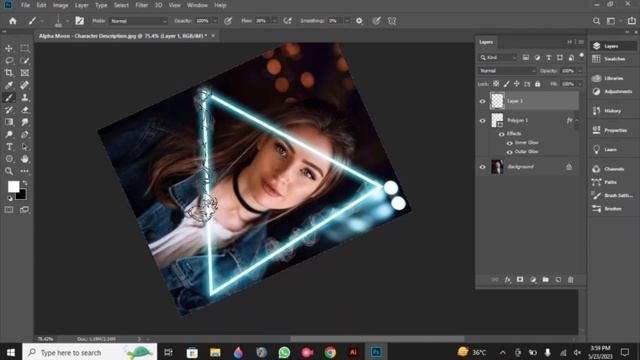Delete layer trash icon
This screenshot has height=360, width=640.
point(571,280)
